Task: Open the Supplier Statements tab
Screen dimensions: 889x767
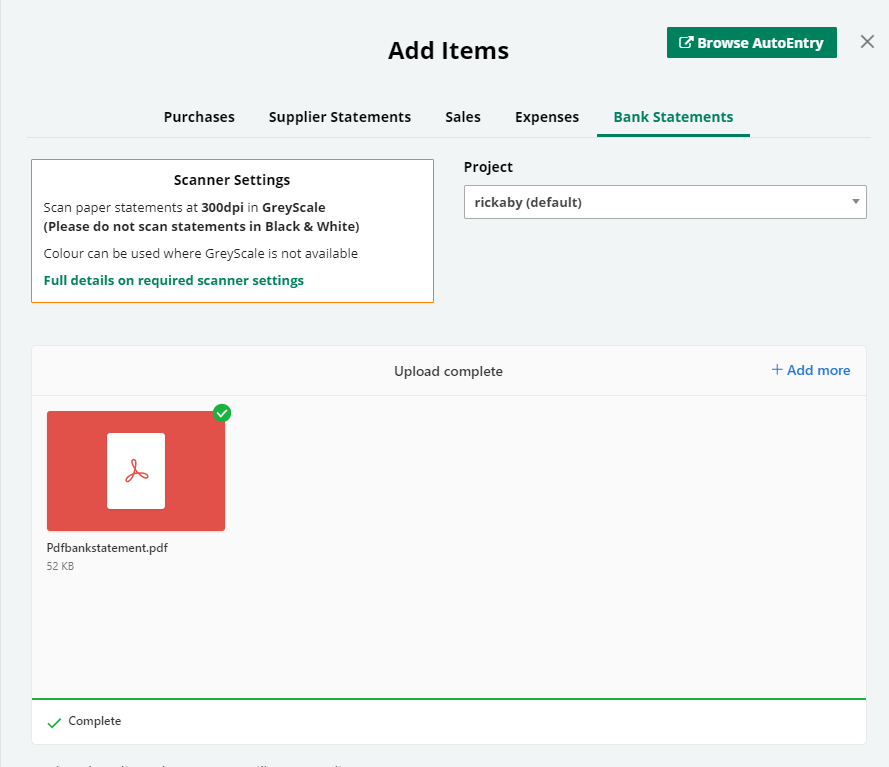Action: tap(340, 117)
